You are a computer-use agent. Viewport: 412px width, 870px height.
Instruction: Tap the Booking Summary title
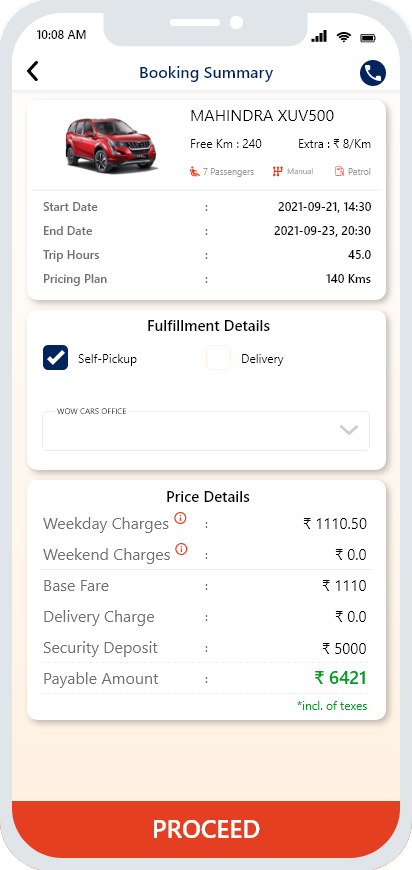click(206, 73)
